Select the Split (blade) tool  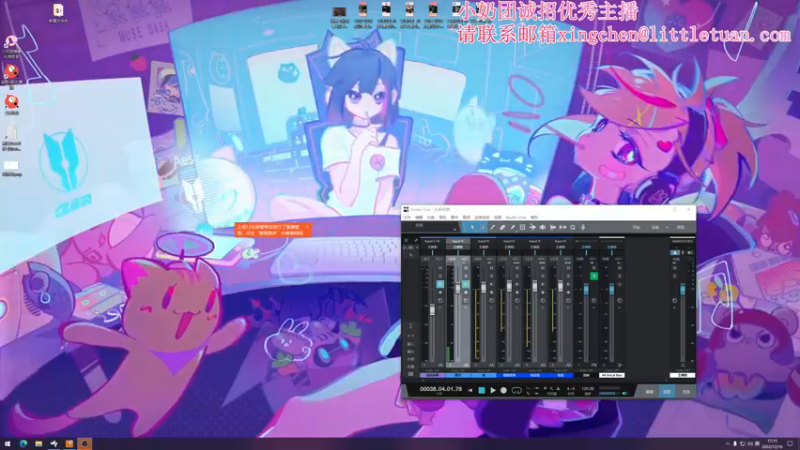tap(492, 227)
